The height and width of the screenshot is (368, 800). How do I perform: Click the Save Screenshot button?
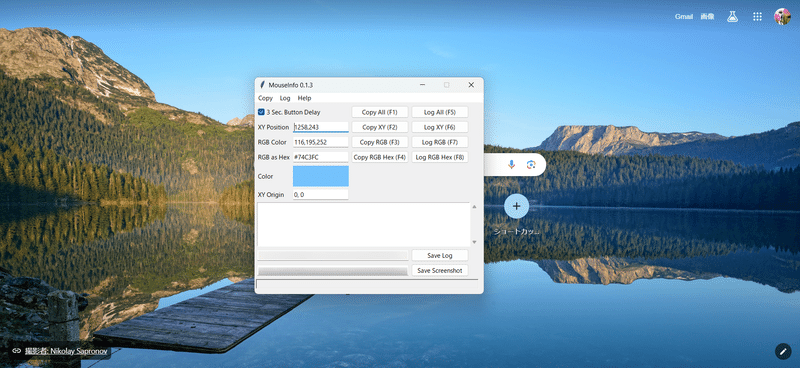[440, 271]
